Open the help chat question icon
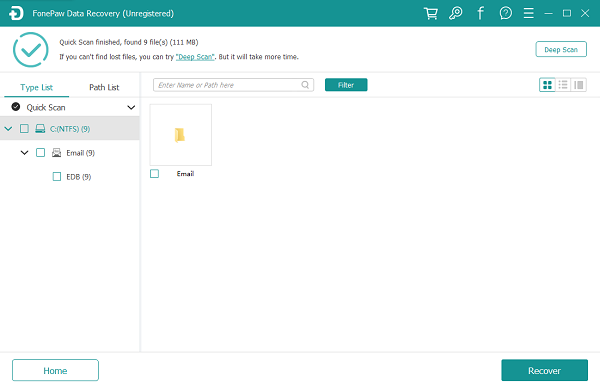 [x=505, y=13]
